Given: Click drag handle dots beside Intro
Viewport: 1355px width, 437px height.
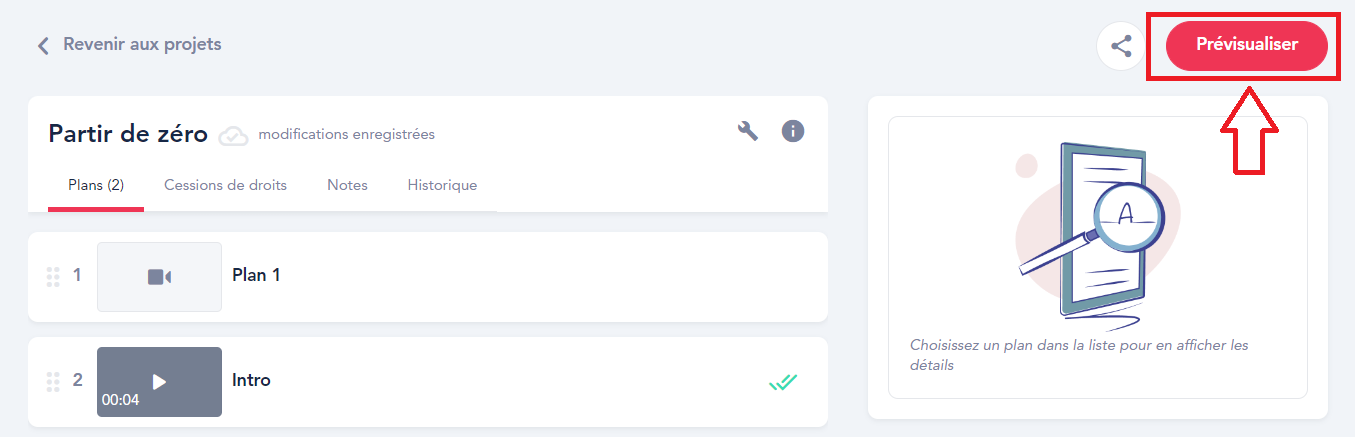Looking at the screenshot, I should [x=53, y=381].
